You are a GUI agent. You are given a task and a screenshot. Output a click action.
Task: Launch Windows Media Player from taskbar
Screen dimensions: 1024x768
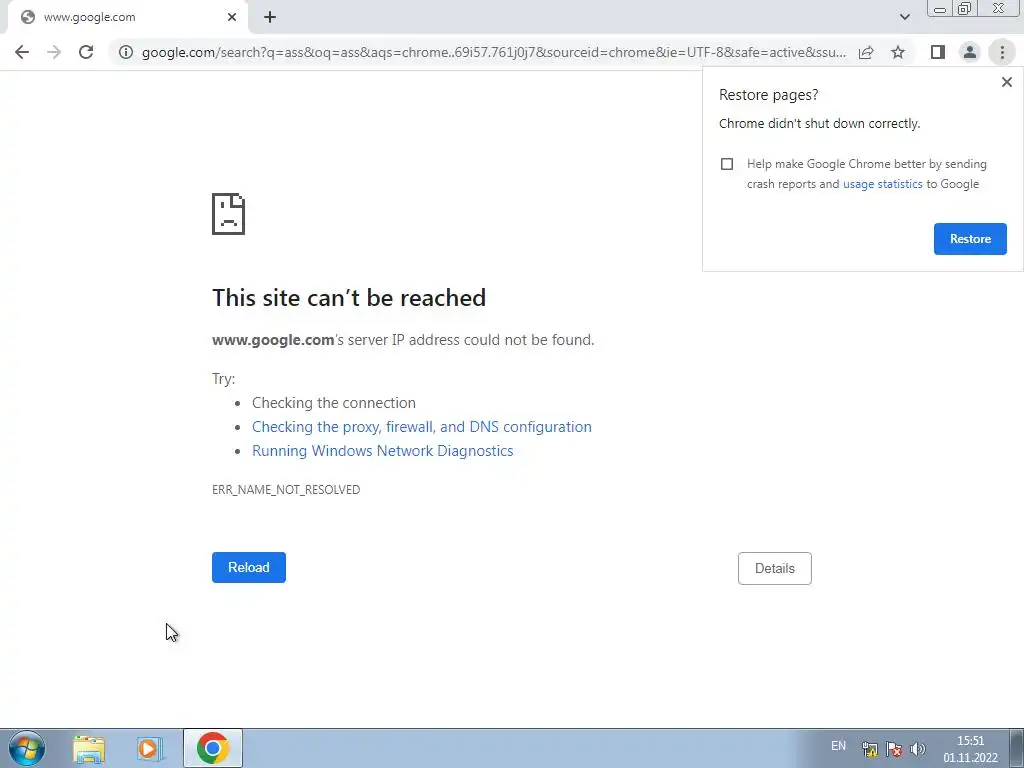(150, 749)
